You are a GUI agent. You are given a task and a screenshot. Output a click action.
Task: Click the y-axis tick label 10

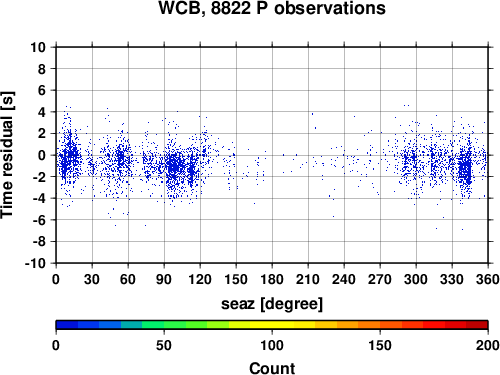pos(38,47)
